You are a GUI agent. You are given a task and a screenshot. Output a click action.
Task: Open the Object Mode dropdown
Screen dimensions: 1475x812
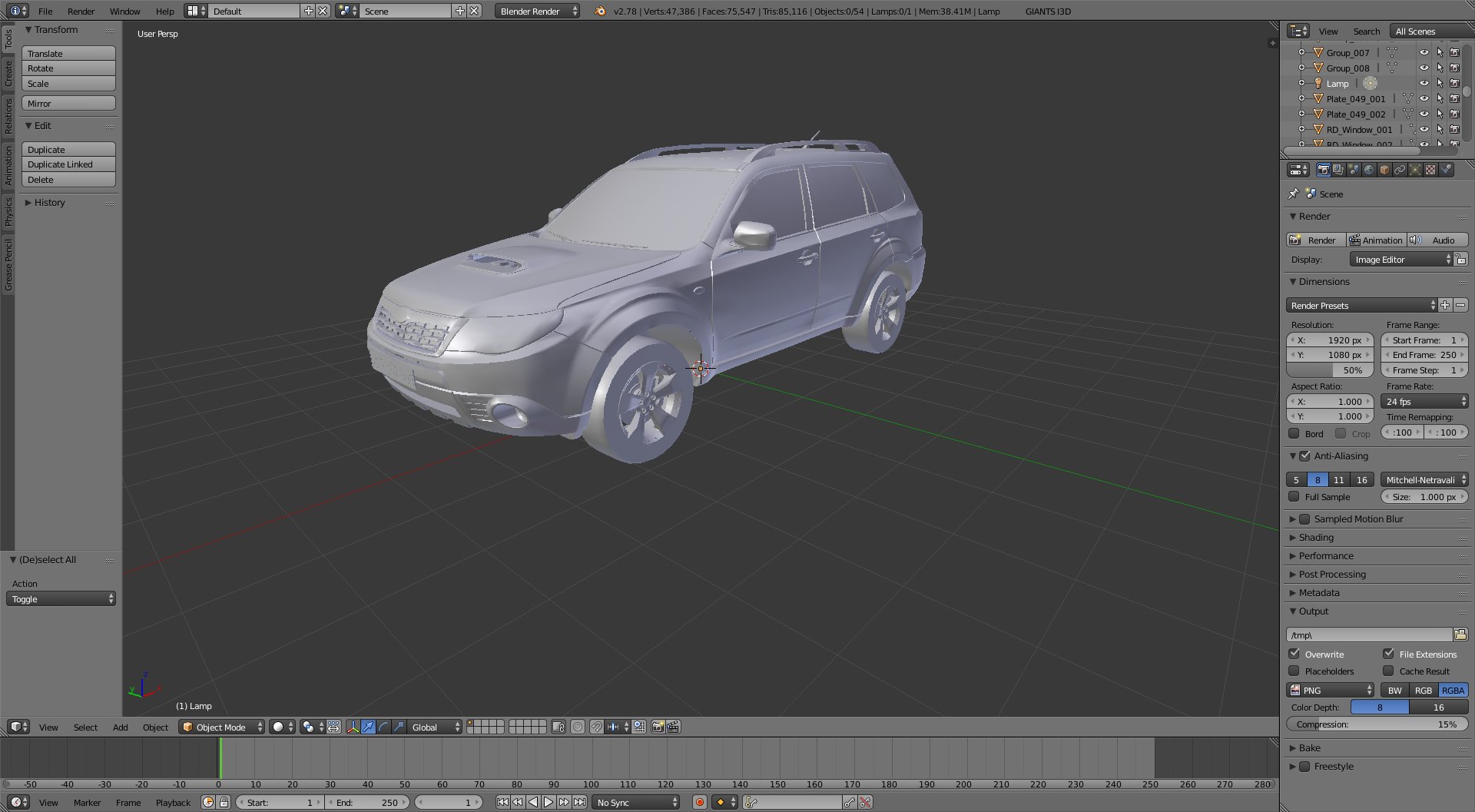[x=221, y=727]
